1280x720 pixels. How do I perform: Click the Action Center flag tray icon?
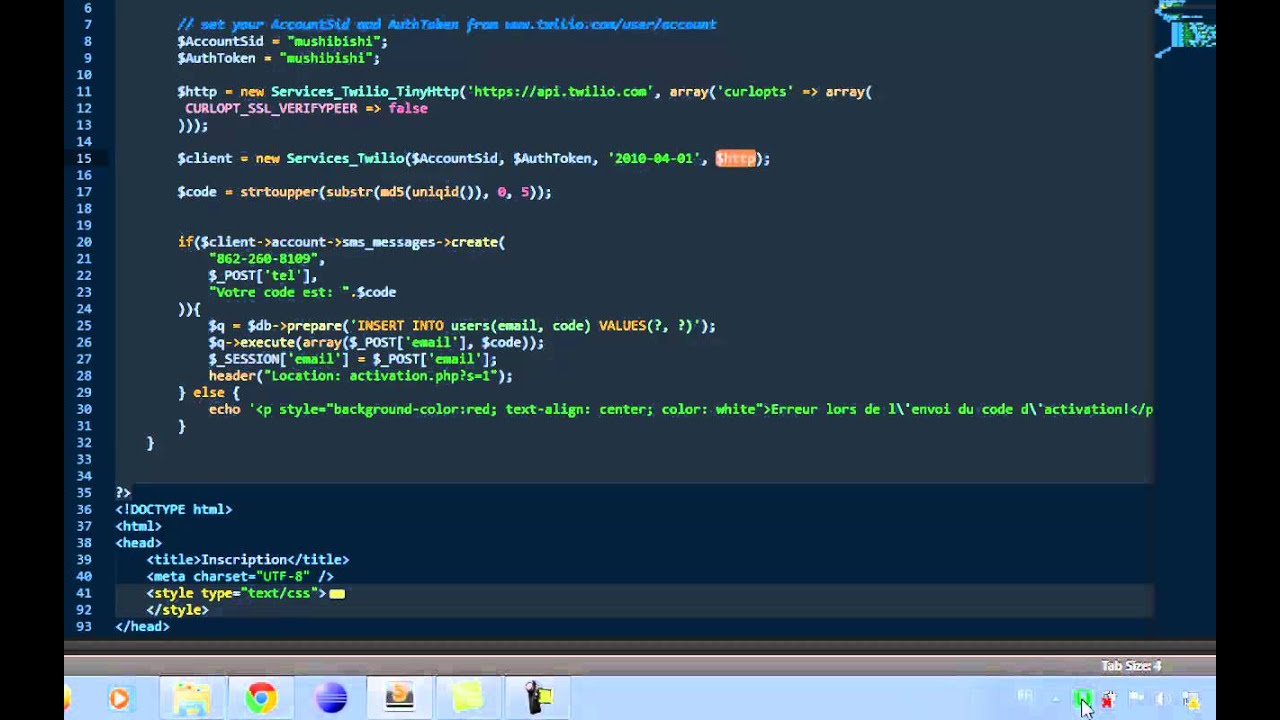(1136, 699)
